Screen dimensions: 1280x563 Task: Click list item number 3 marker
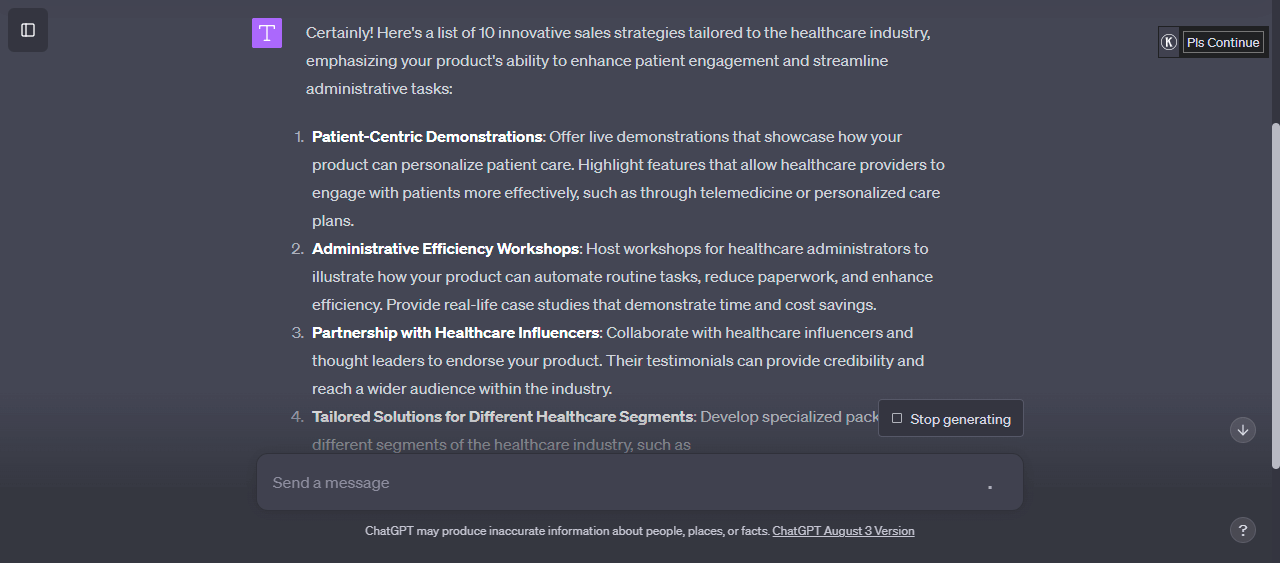click(298, 333)
